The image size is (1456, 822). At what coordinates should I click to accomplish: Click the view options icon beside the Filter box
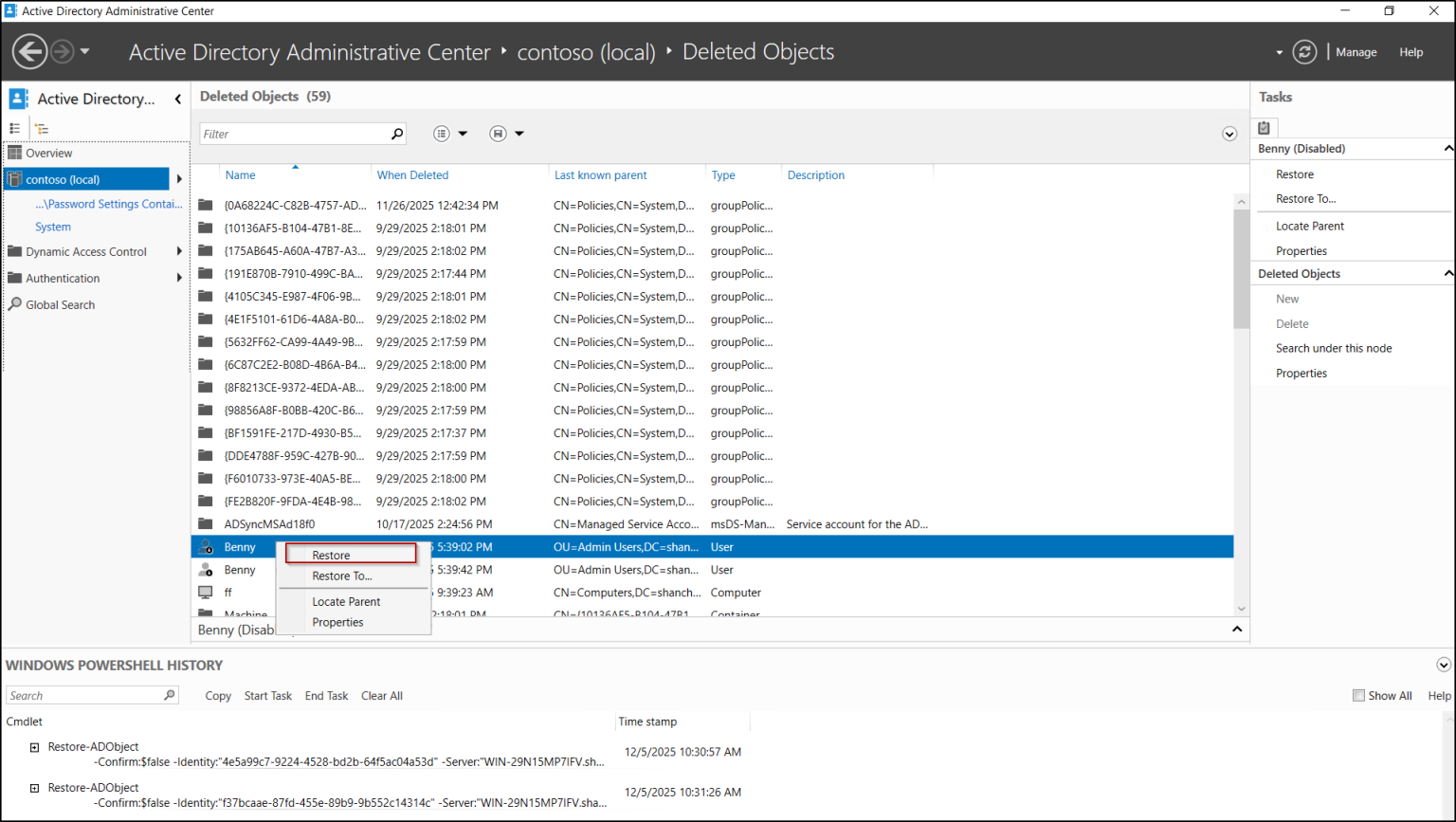coord(441,133)
